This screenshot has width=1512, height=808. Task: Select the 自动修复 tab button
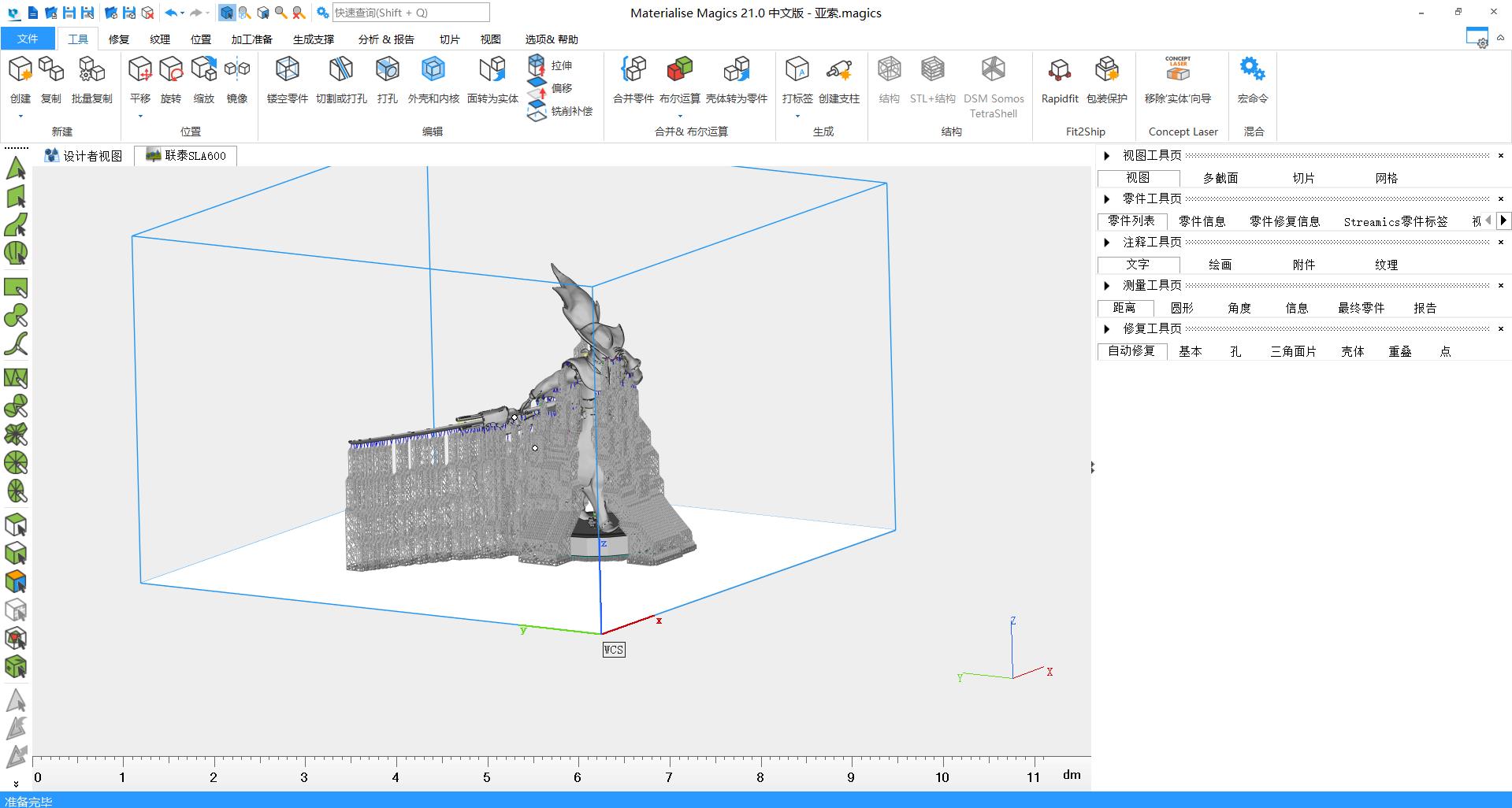click(1131, 351)
